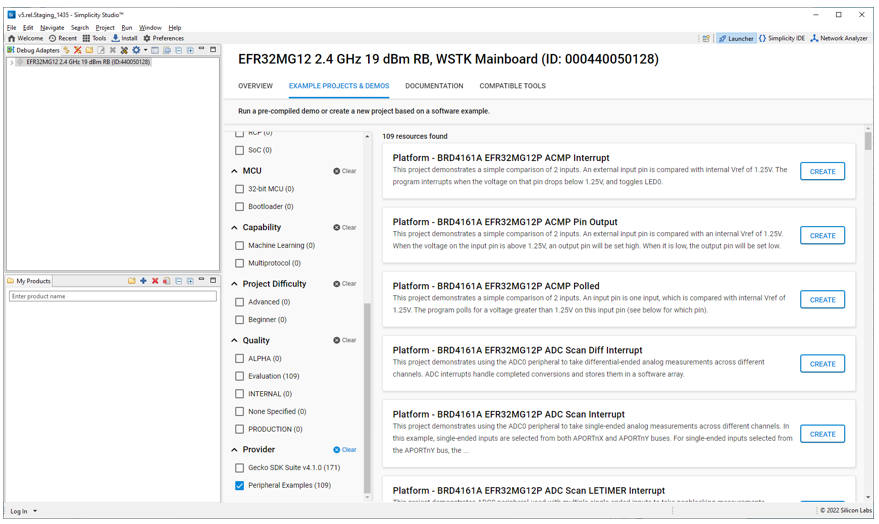
Task: Click the open perspective icon beside Launcher
Action: pos(706,38)
